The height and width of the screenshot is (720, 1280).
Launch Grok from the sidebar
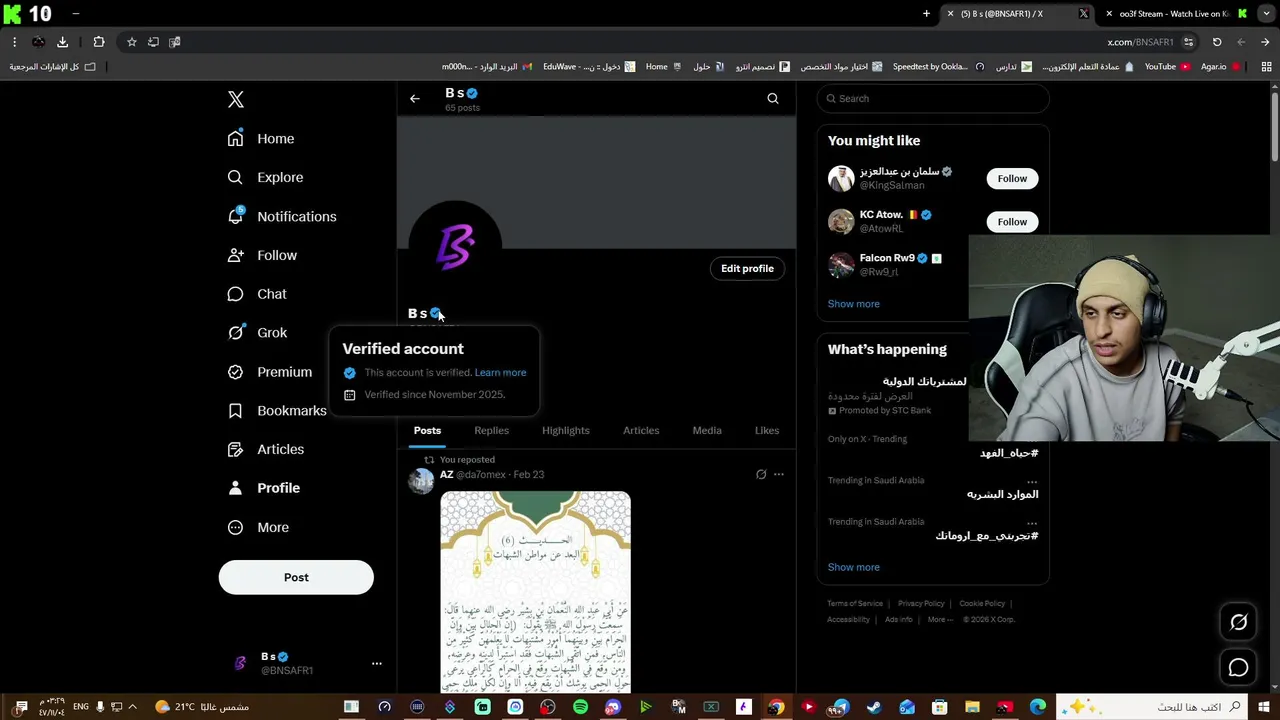point(257,333)
